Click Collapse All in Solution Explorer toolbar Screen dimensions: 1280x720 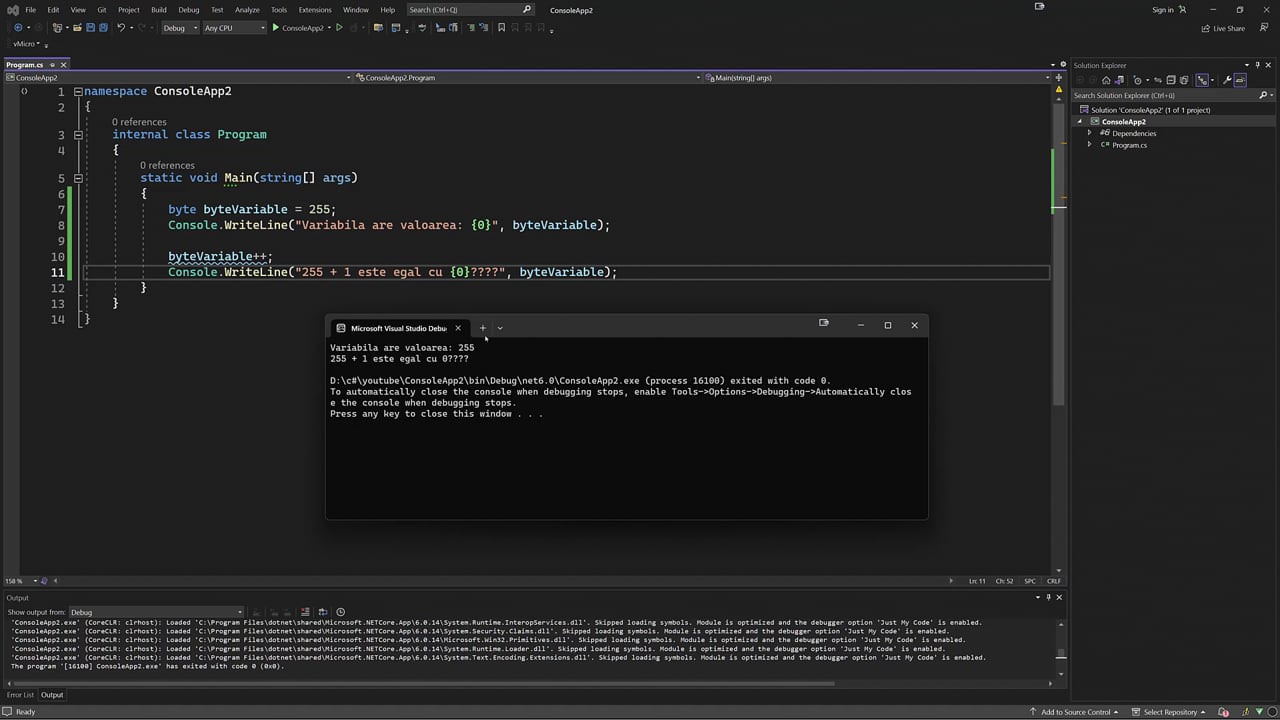(1171, 80)
